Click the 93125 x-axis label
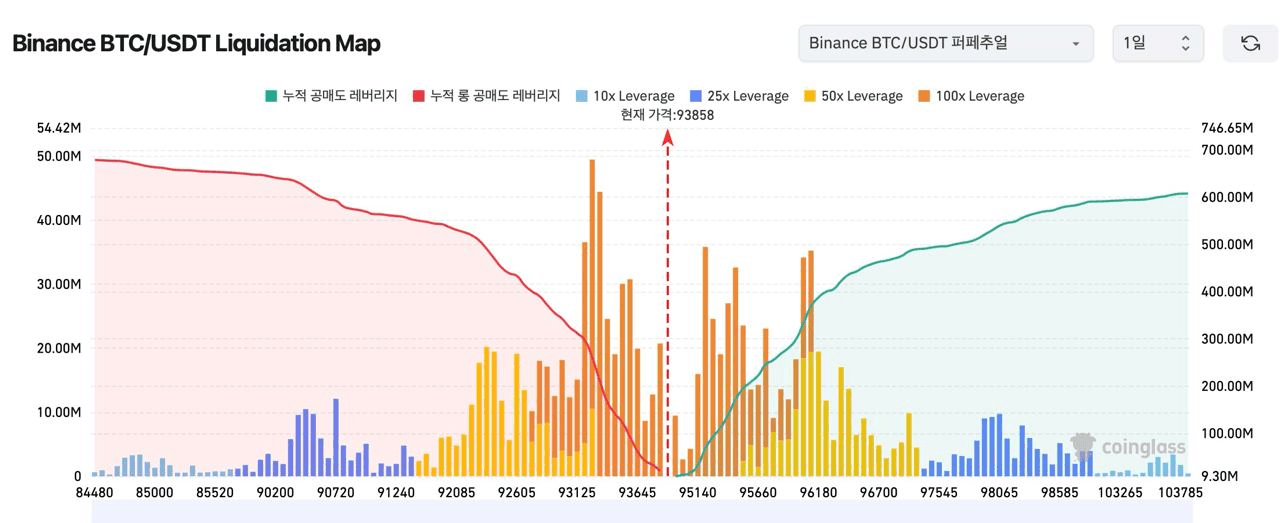 tap(577, 492)
